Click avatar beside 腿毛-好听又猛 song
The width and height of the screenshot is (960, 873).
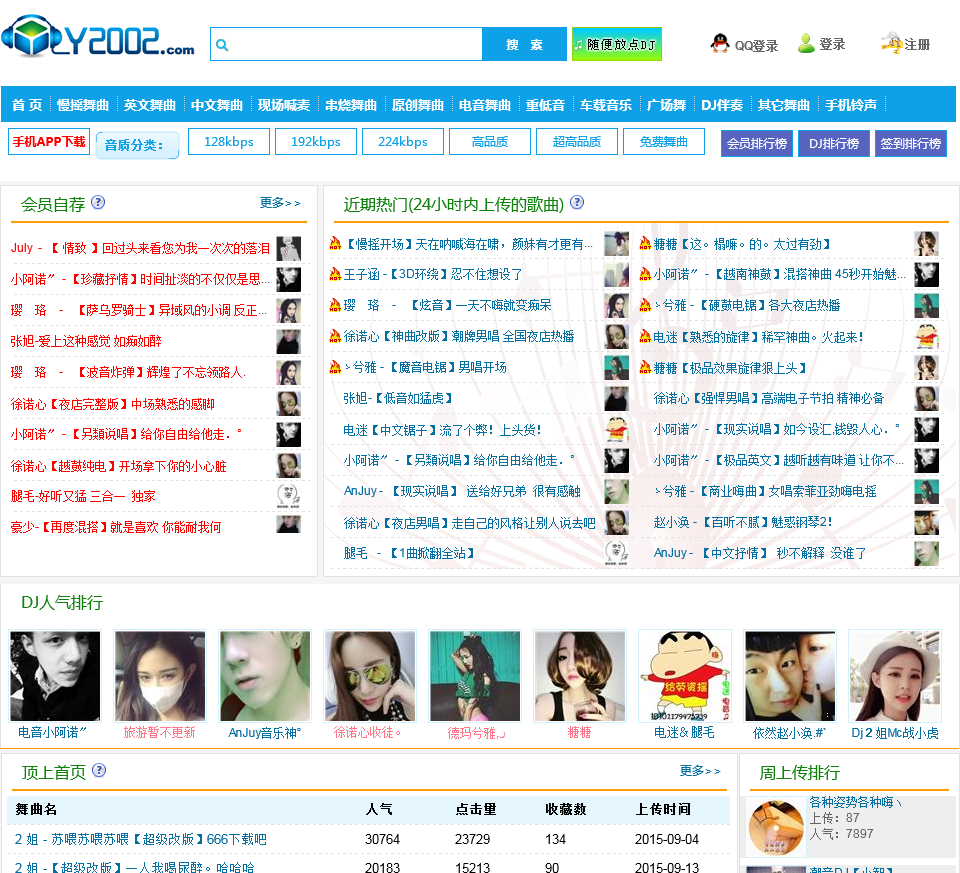[x=288, y=496]
